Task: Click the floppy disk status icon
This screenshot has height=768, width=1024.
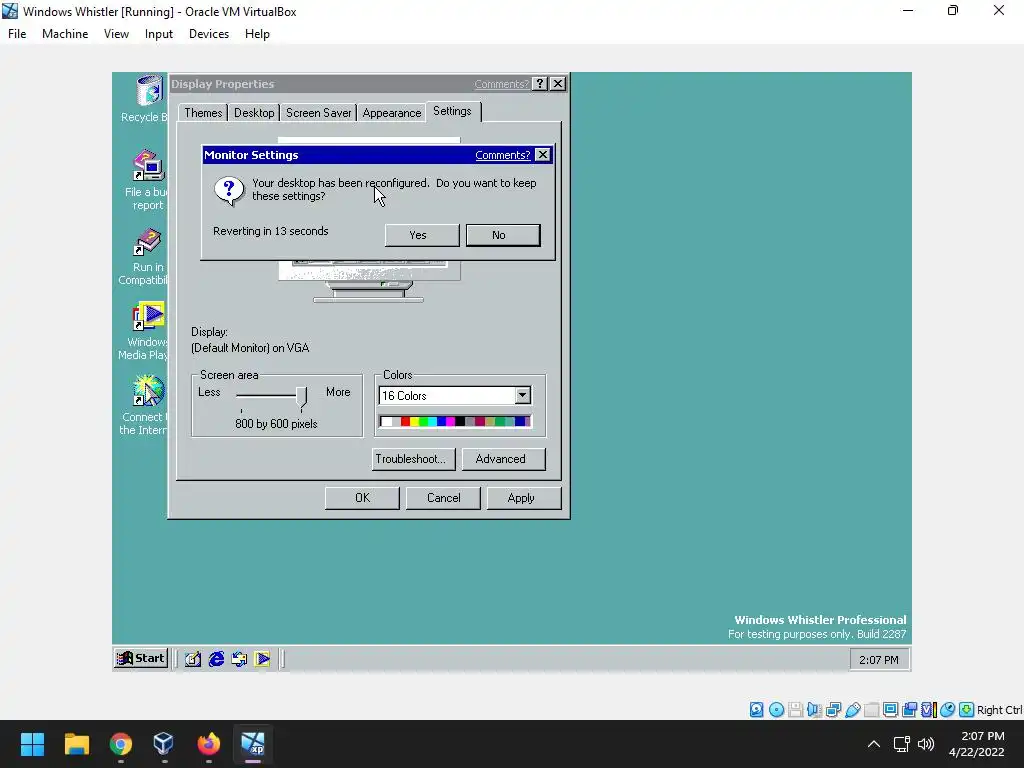Action: coord(795,710)
